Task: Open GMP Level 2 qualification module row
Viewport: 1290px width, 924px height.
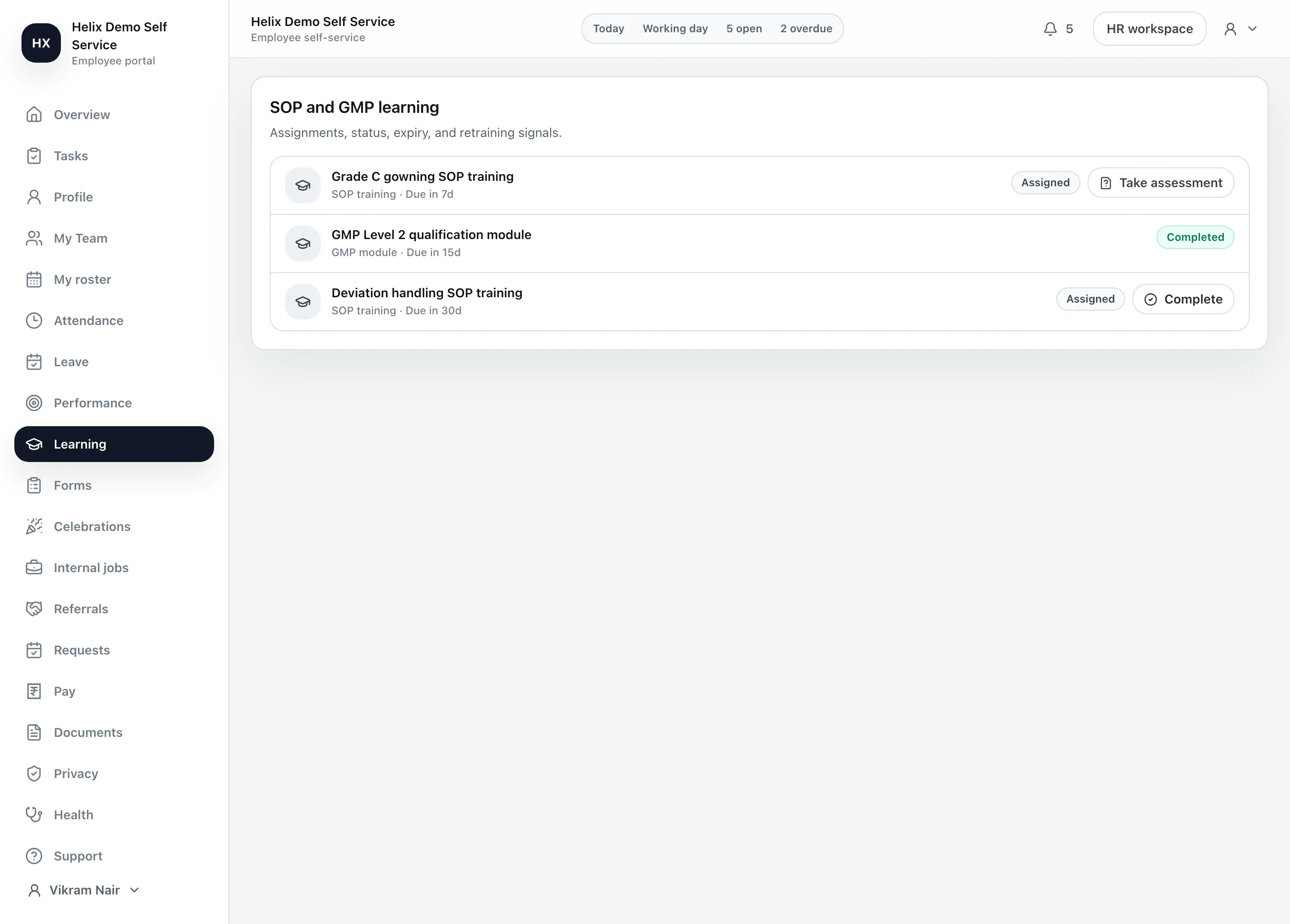Action: [759, 244]
